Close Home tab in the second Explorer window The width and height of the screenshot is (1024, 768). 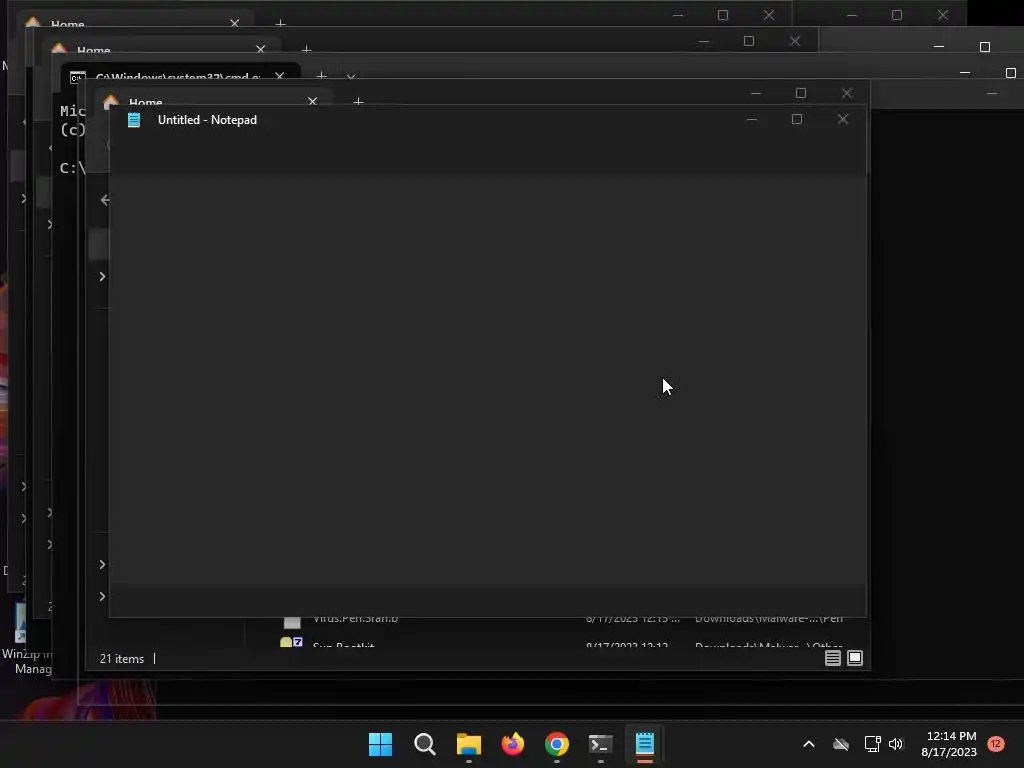coord(261,49)
